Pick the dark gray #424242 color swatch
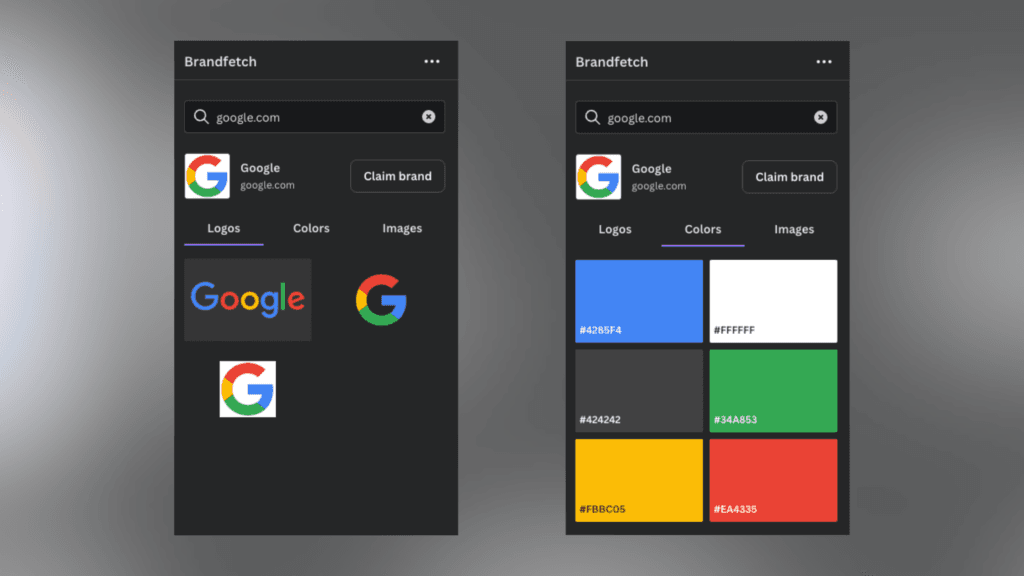 click(639, 391)
